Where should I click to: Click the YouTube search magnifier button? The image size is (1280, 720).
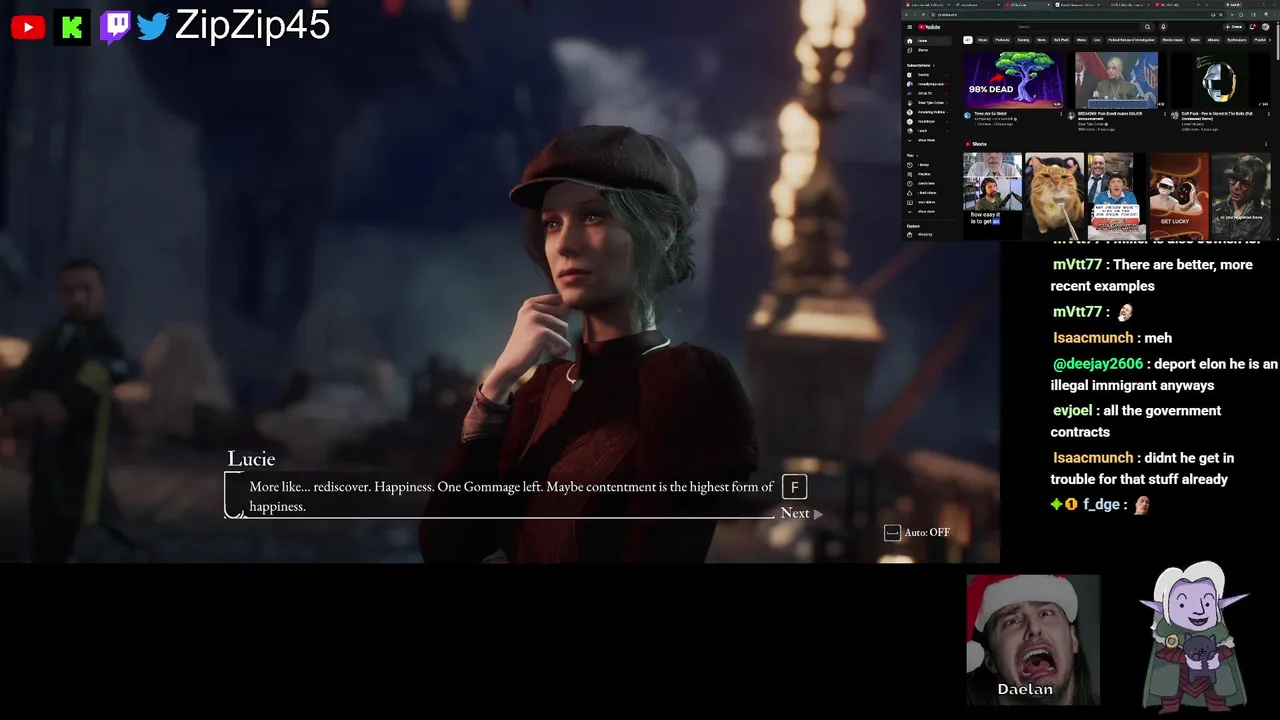click(1148, 27)
